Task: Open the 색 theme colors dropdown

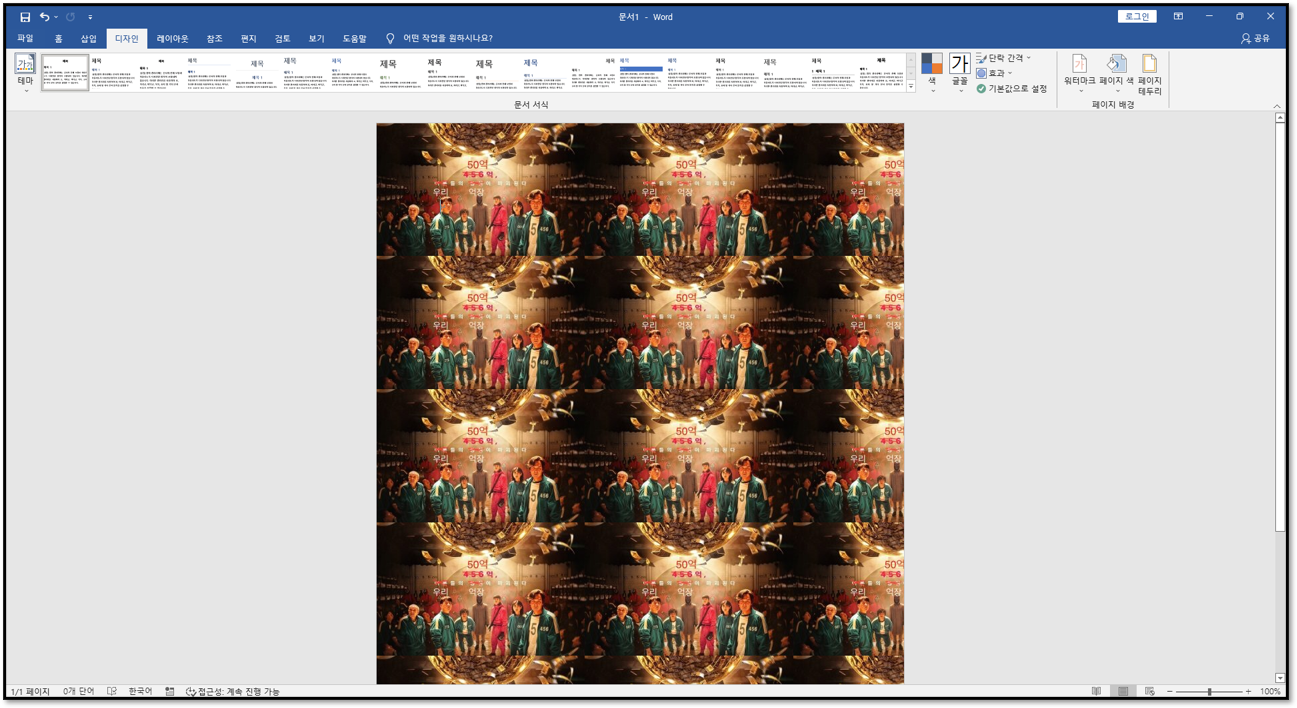Action: pyautogui.click(x=932, y=74)
